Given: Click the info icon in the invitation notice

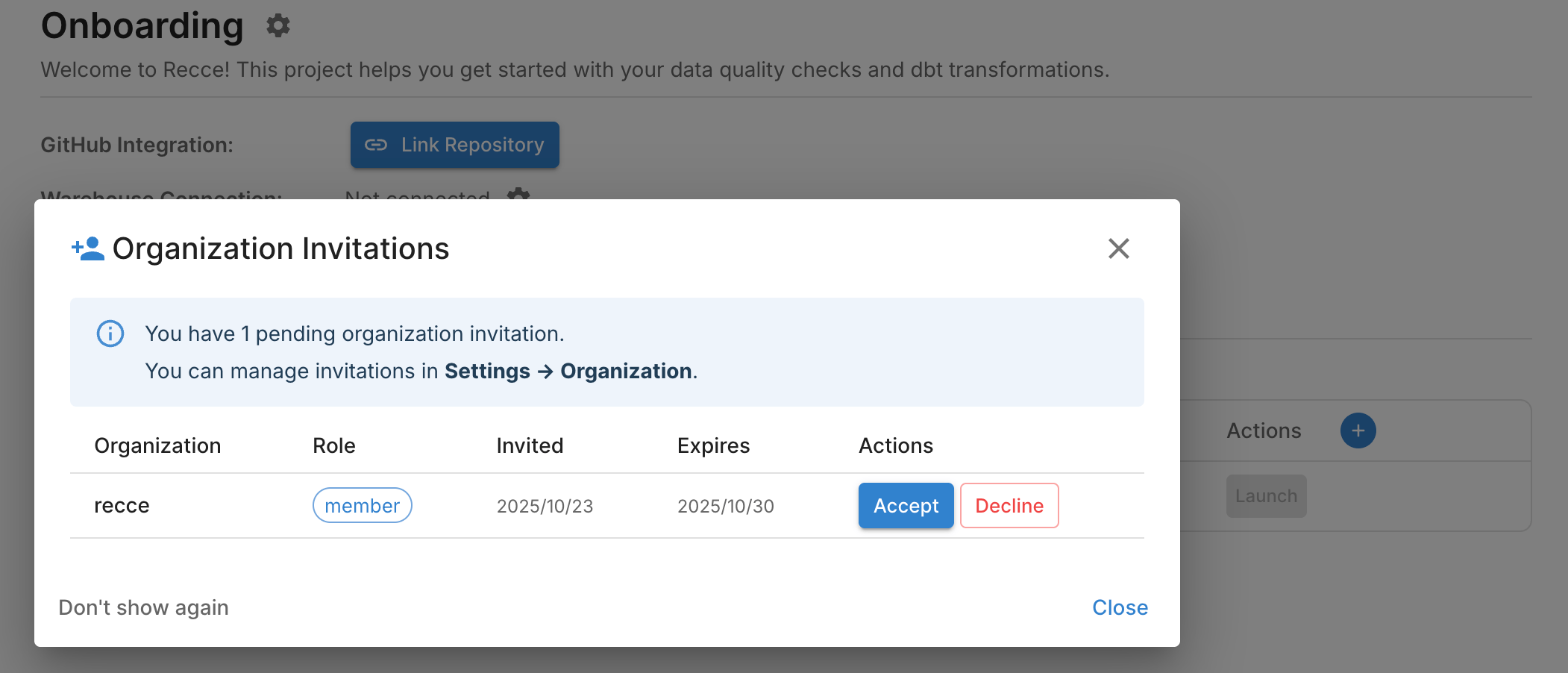Looking at the screenshot, I should pos(110,334).
